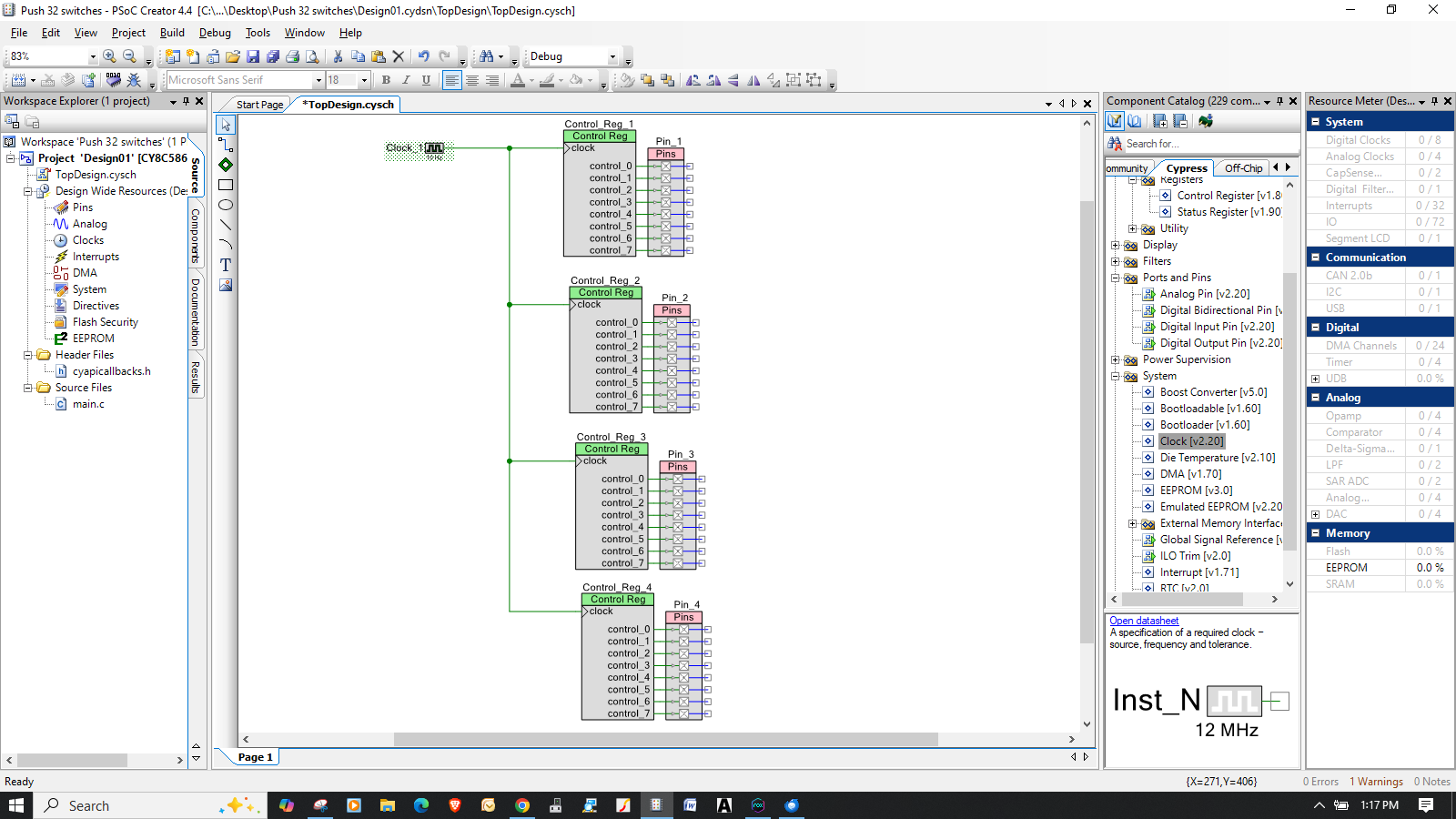Collapse the Communication section in Resource Meter
The width and height of the screenshot is (1456, 819).
click(1315, 258)
